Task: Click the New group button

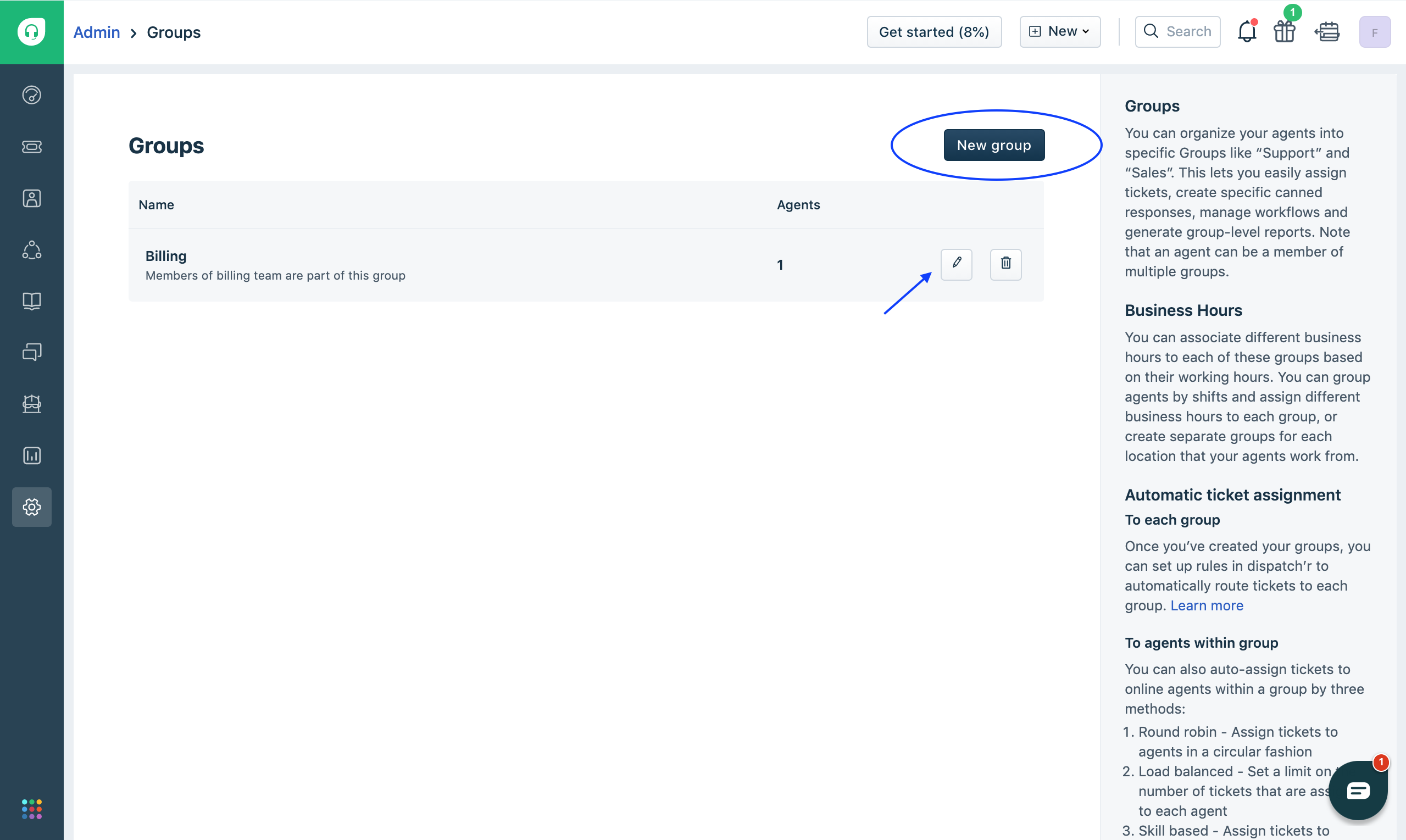Action: (x=993, y=146)
